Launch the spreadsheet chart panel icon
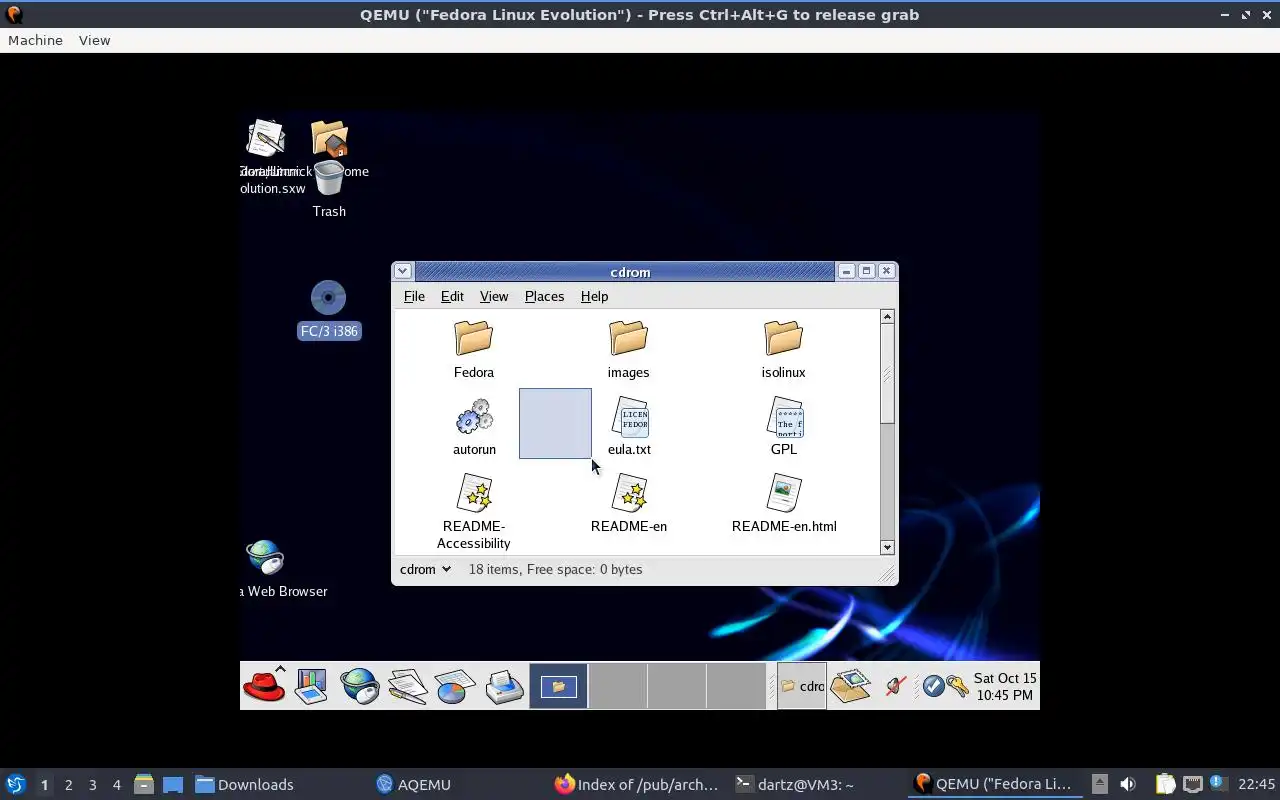This screenshot has width=1280, height=800. [455, 686]
